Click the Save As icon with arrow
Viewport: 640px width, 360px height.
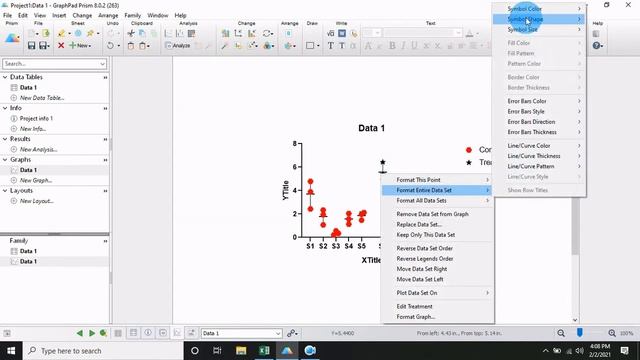[43, 46]
